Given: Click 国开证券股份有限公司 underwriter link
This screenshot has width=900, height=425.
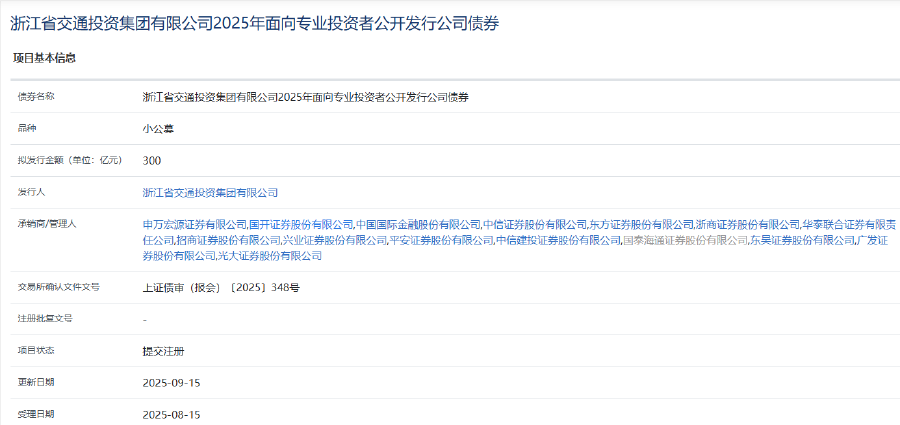Looking at the screenshot, I should coord(301,224).
